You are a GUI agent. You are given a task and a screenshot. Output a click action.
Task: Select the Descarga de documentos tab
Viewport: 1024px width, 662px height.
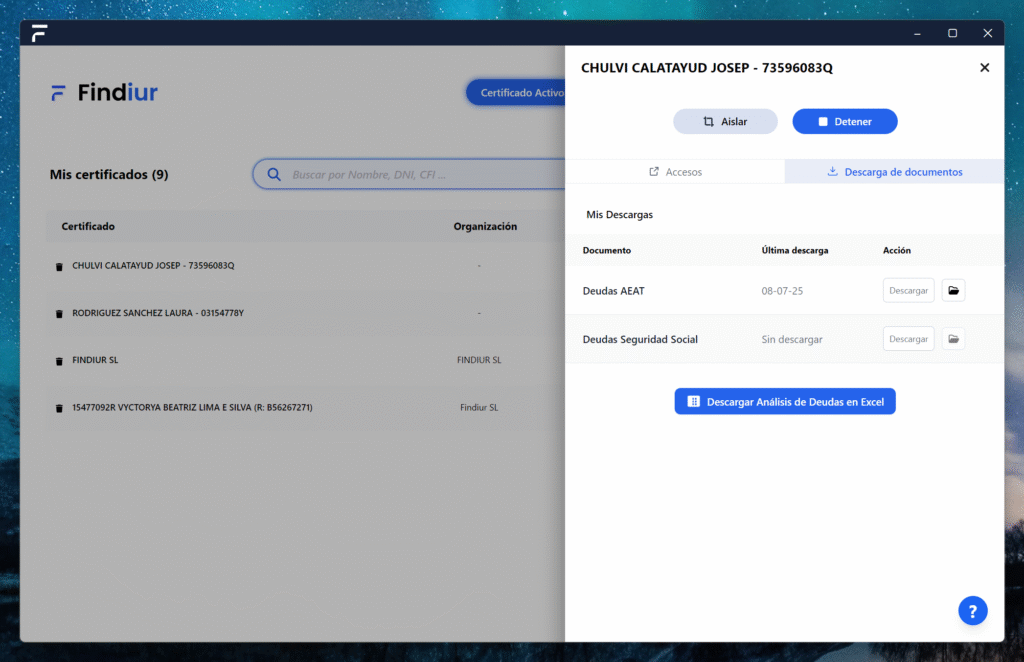point(895,172)
